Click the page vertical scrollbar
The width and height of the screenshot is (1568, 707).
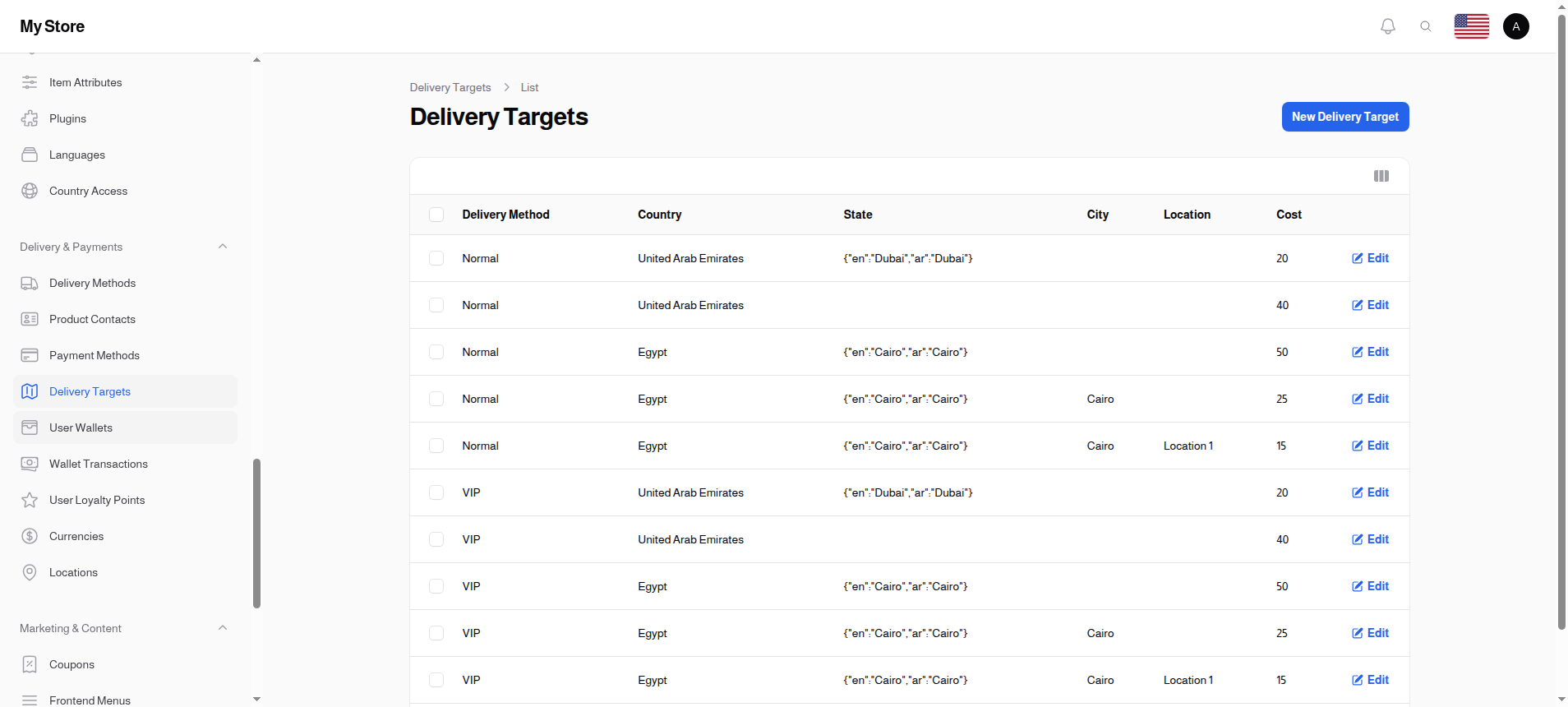coord(1561,321)
